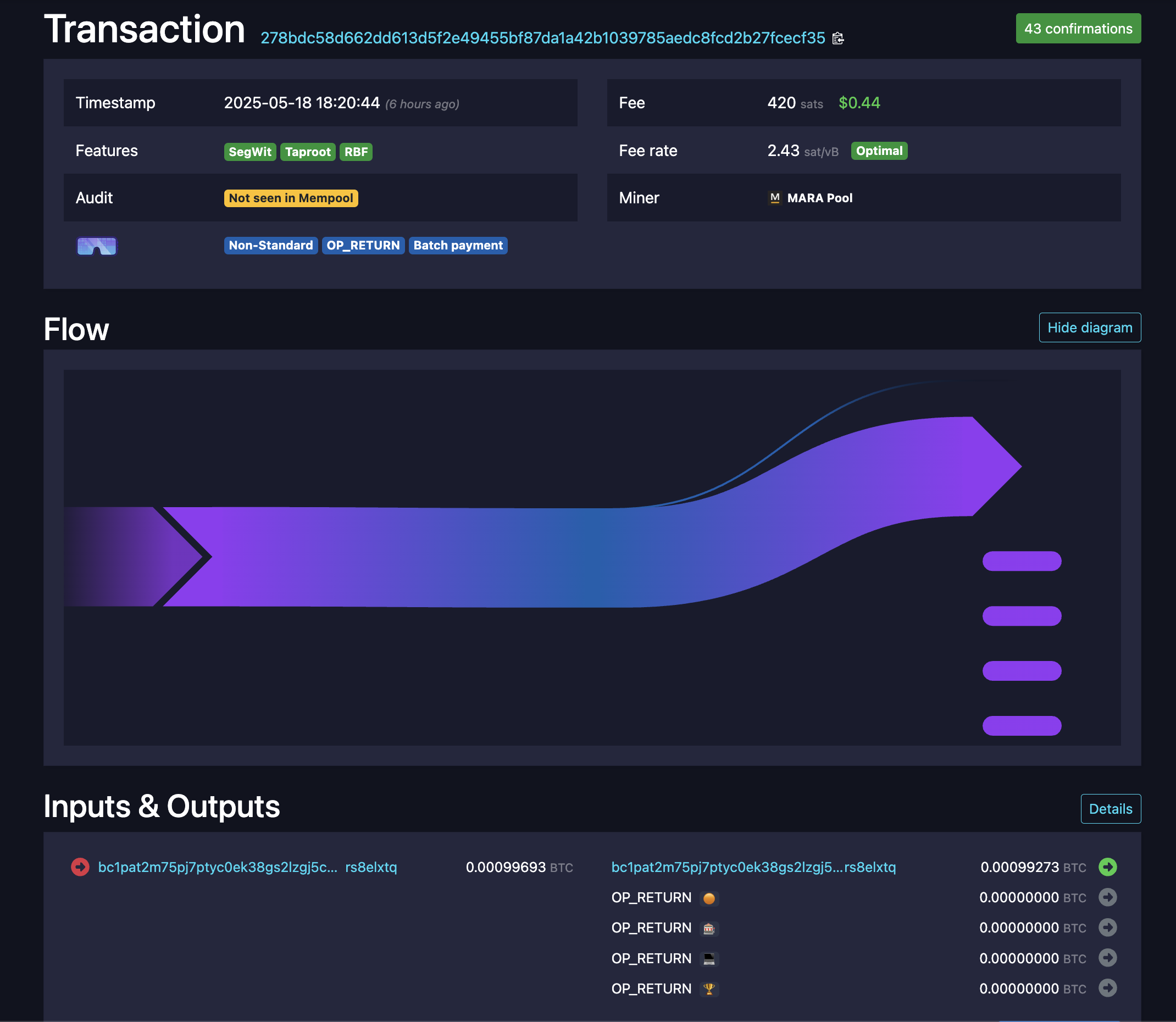Click the green spent-output arrow icon
This screenshot has width=1176, height=1022.
point(1107,867)
